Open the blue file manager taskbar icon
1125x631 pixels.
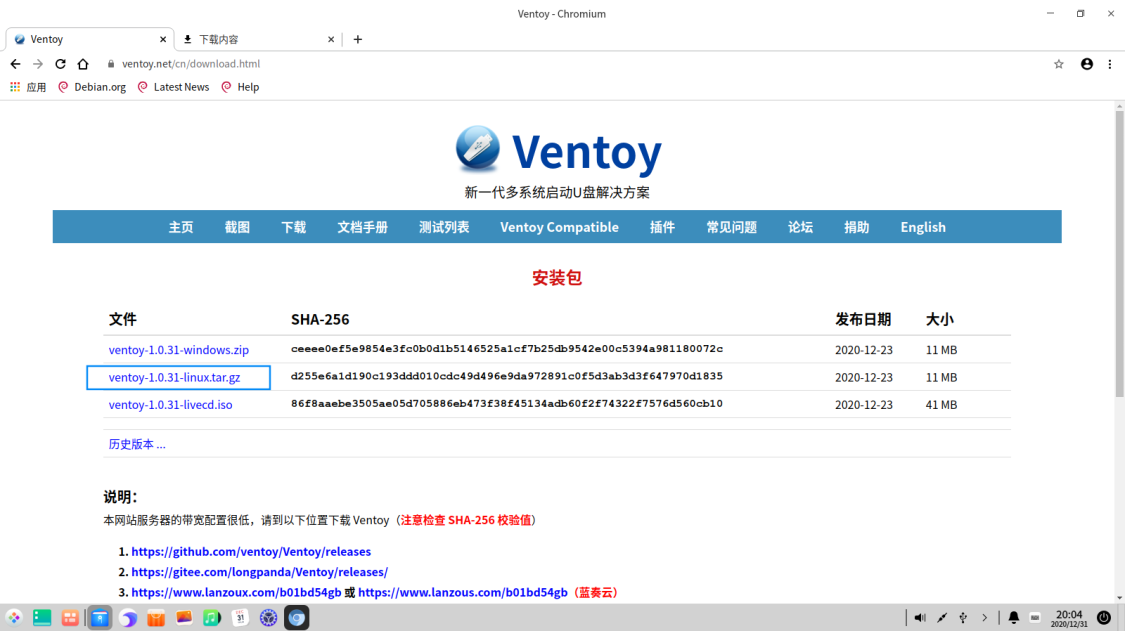click(100, 617)
